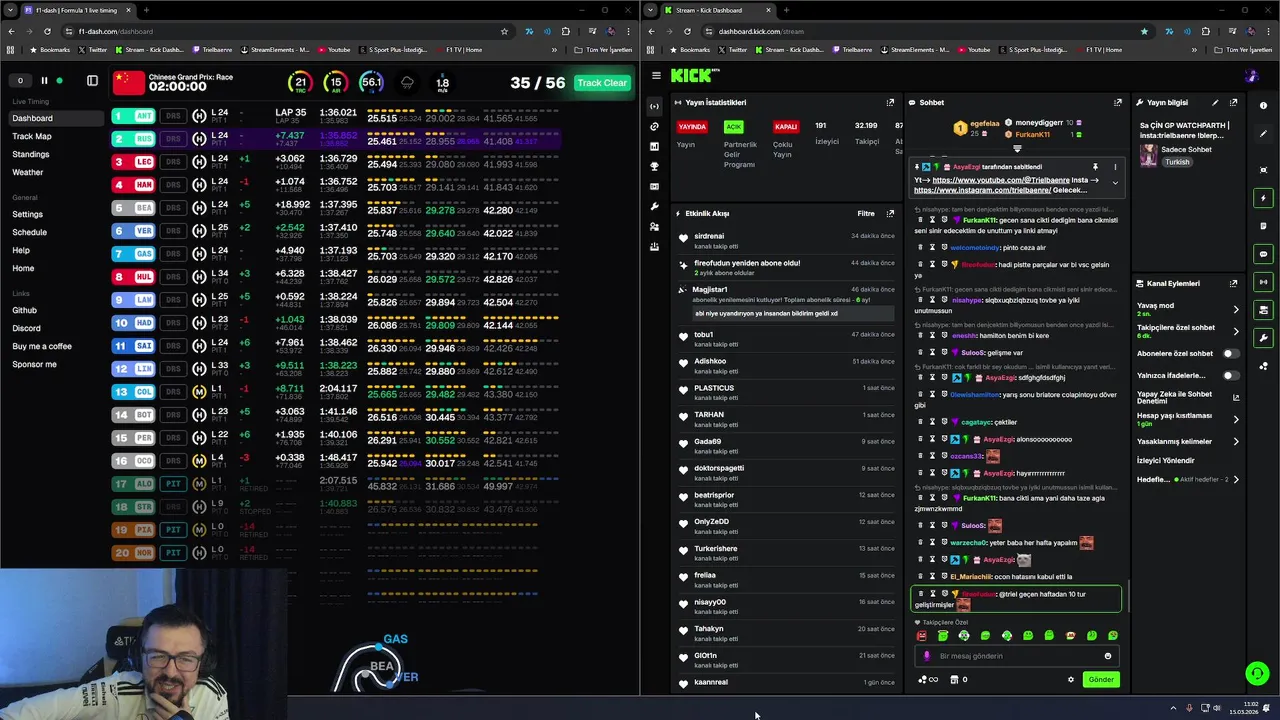Open Buy me a coffee link
Screen dimensions: 1280x720
[x=42, y=346]
